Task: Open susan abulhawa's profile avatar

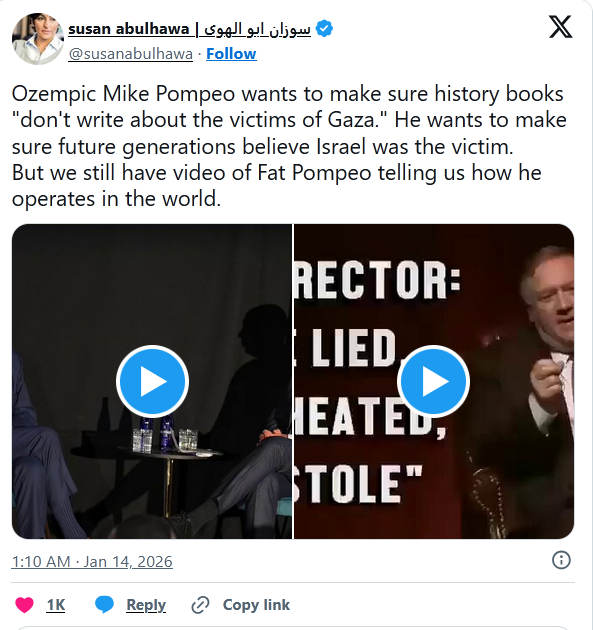Action: pos(38,39)
